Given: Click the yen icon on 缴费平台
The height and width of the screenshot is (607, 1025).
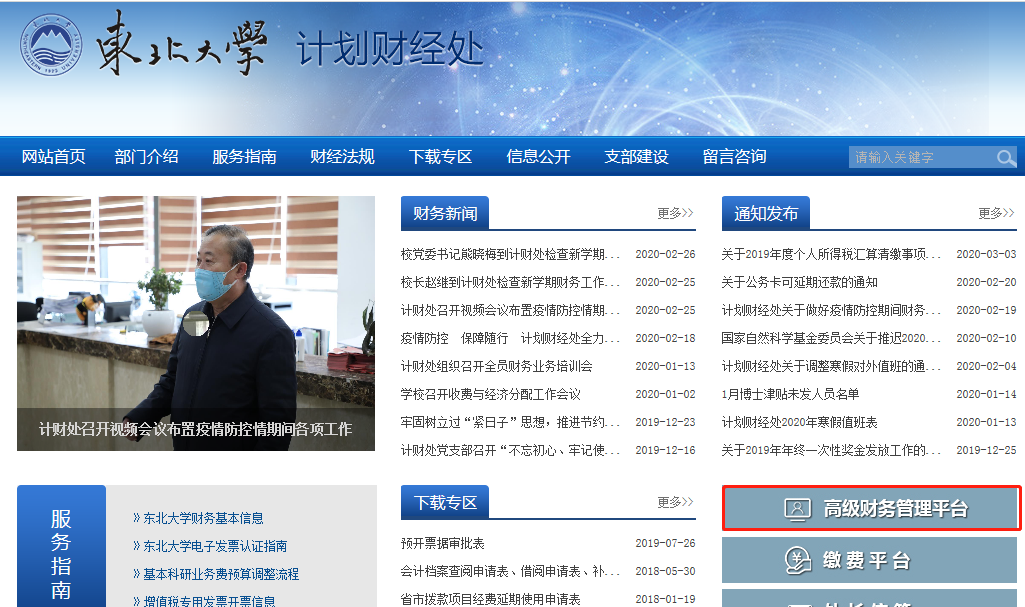Looking at the screenshot, I should pos(797,561).
